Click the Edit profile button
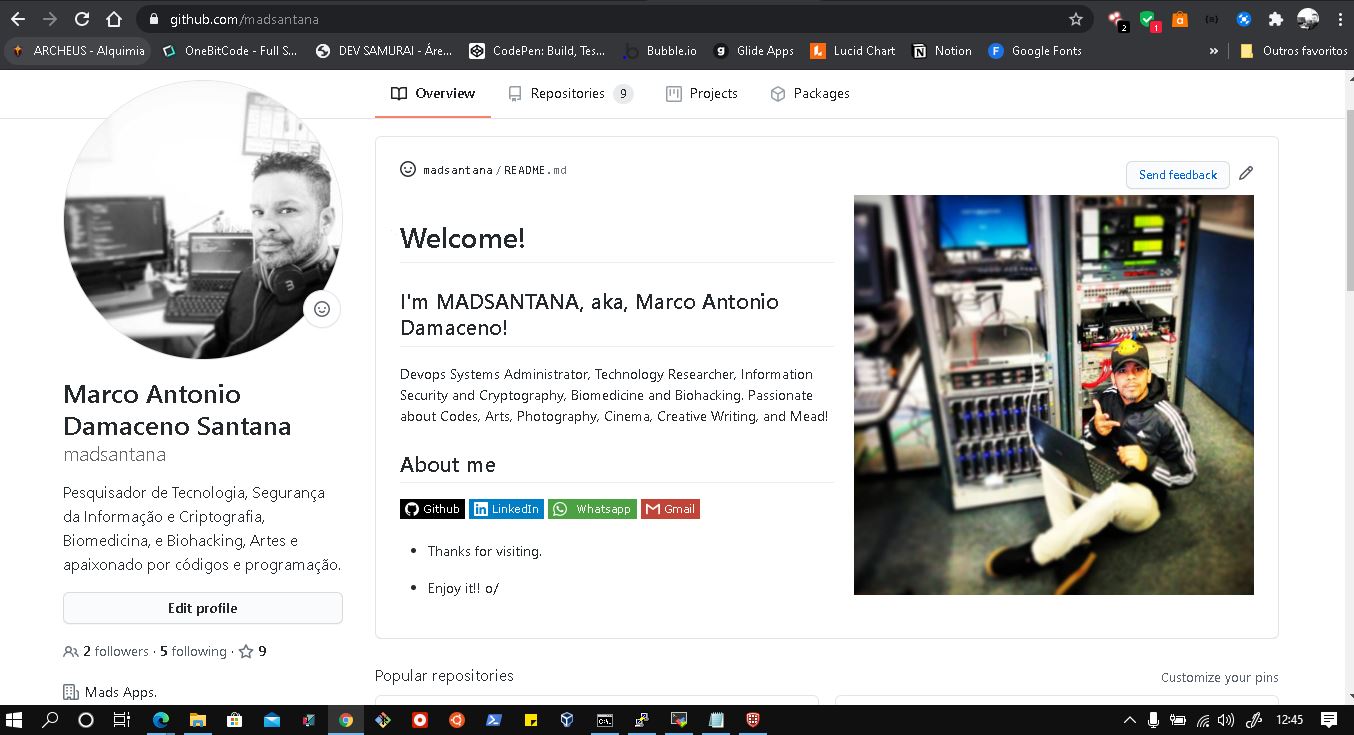Viewport: 1354px width, 735px height. click(x=202, y=608)
